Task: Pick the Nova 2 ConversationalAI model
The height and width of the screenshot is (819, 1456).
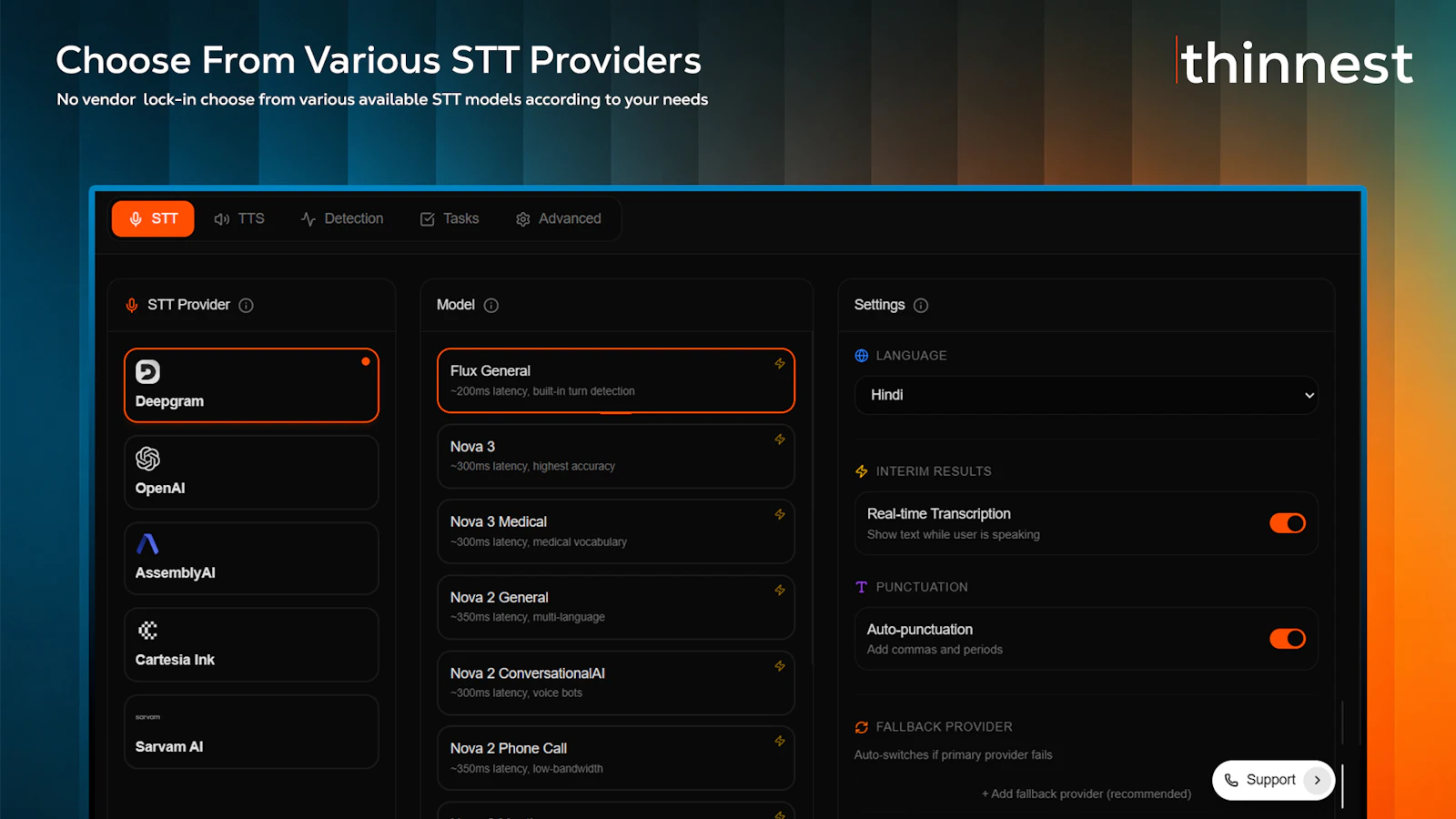Action: coord(616,682)
